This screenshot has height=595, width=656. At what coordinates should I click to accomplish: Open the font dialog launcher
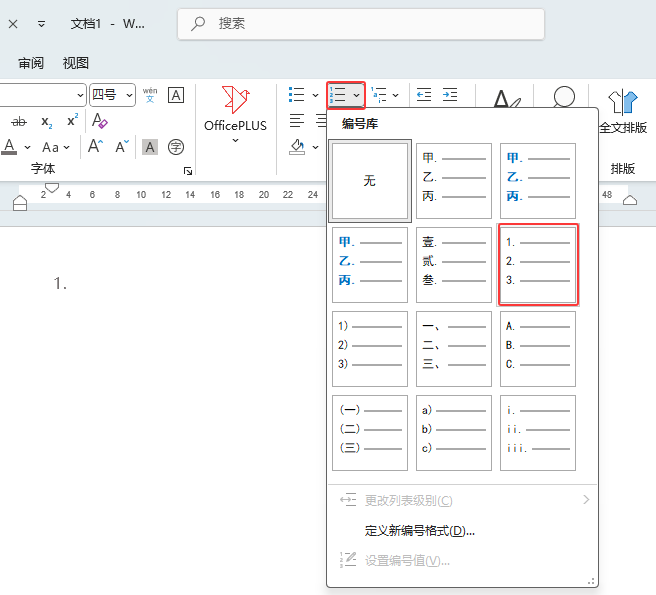[188, 170]
